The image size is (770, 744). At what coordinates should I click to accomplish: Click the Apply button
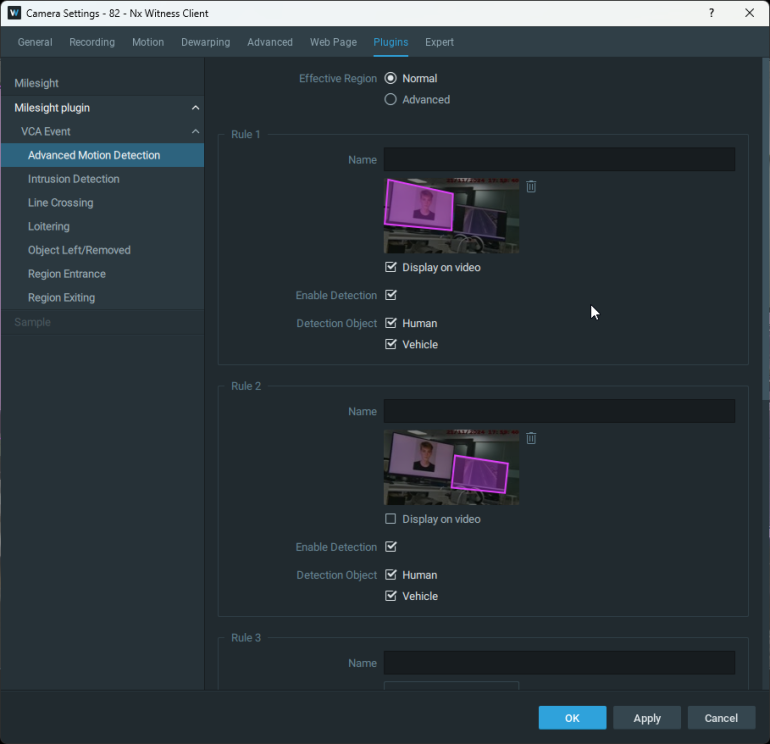[647, 718]
